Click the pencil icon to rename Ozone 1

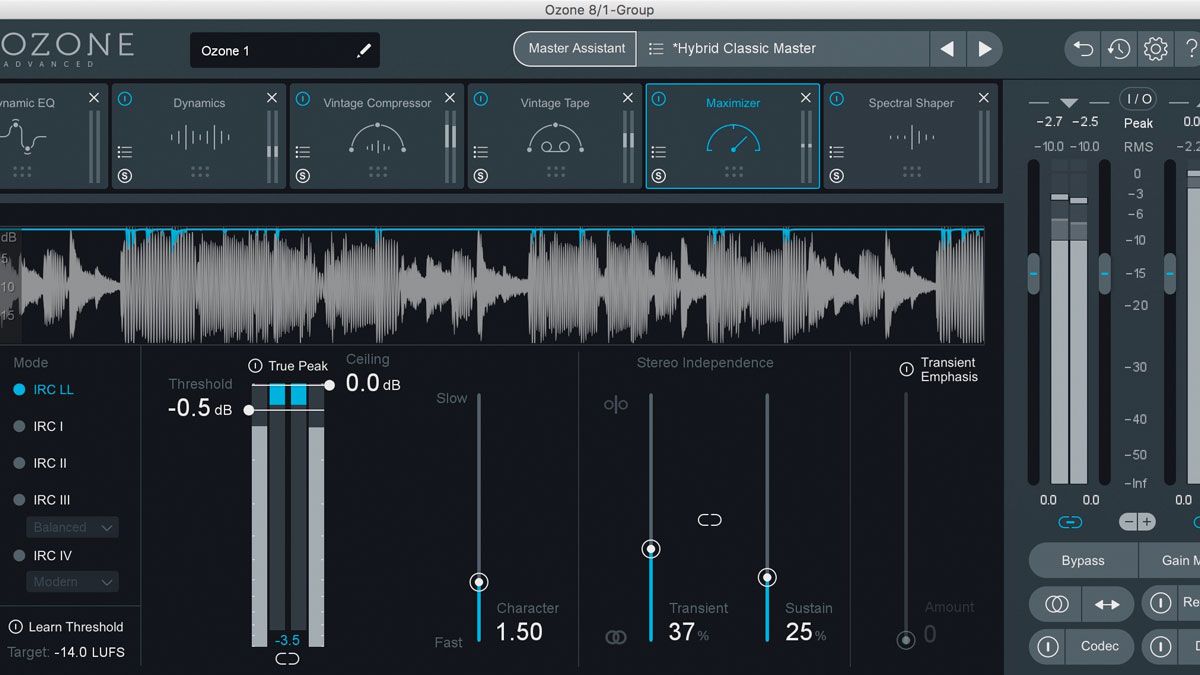(364, 49)
